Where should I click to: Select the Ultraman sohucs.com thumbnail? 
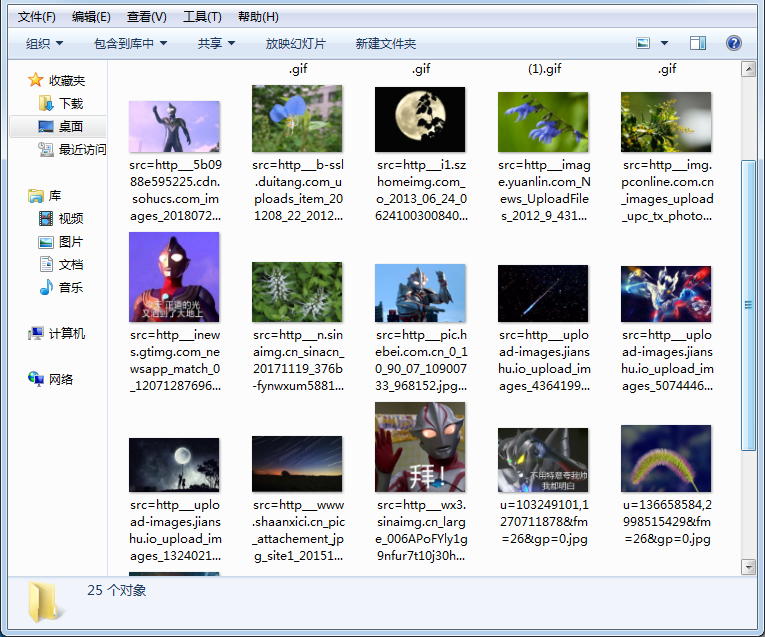tap(174, 126)
